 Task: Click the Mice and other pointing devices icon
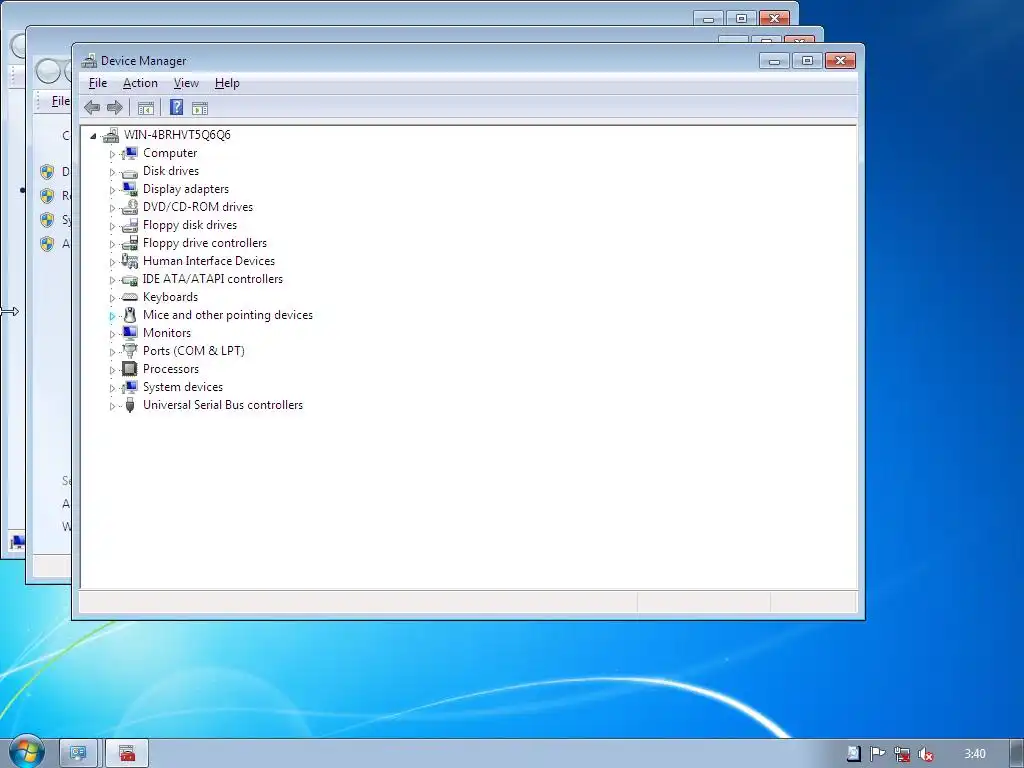(x=130, y=315)
